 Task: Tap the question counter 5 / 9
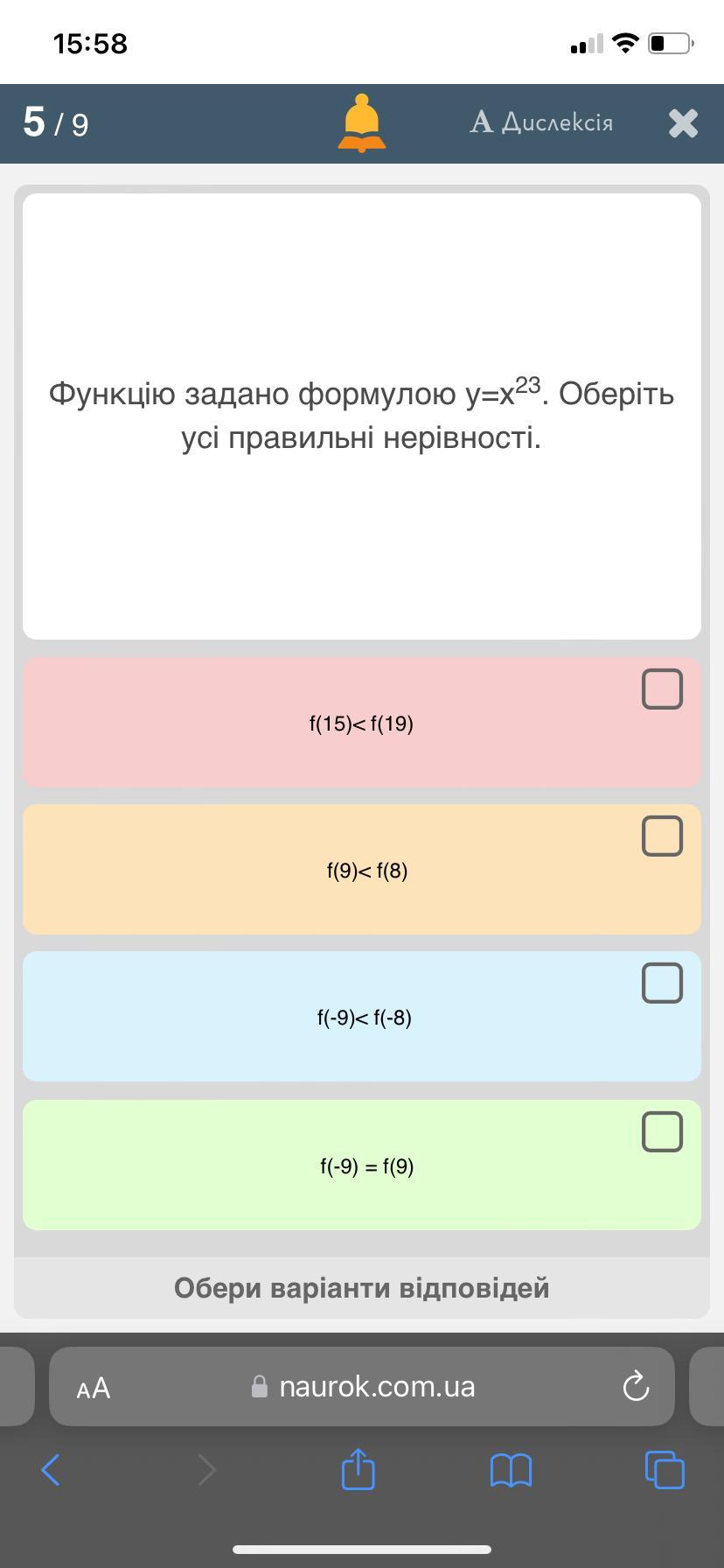[x=56, y=123]
